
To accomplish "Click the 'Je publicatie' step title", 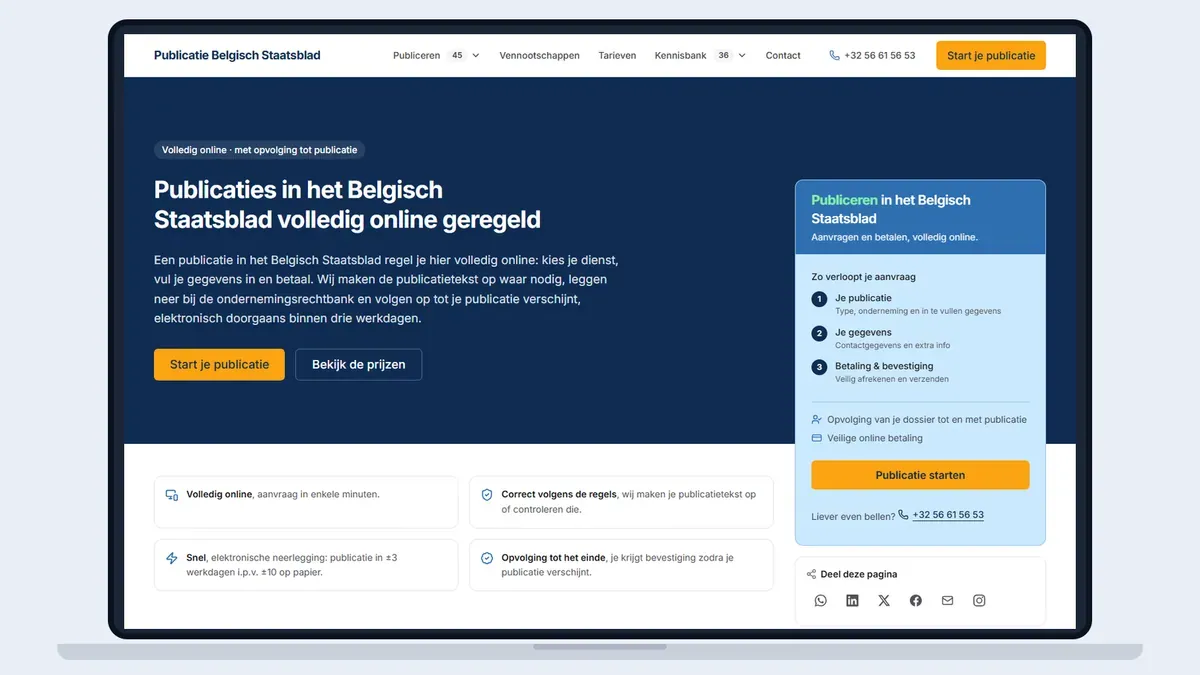I will point(864,298).
